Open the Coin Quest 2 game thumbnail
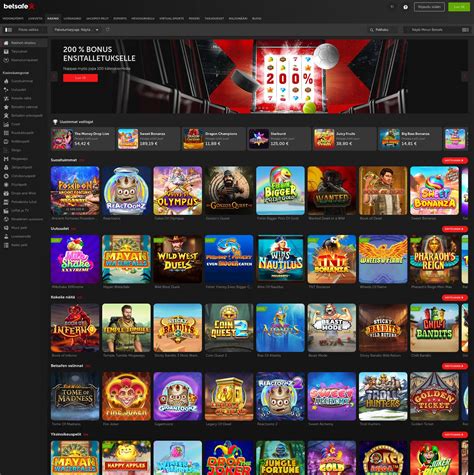The width and height of the screenshot is (474, 475). (229, 328)
